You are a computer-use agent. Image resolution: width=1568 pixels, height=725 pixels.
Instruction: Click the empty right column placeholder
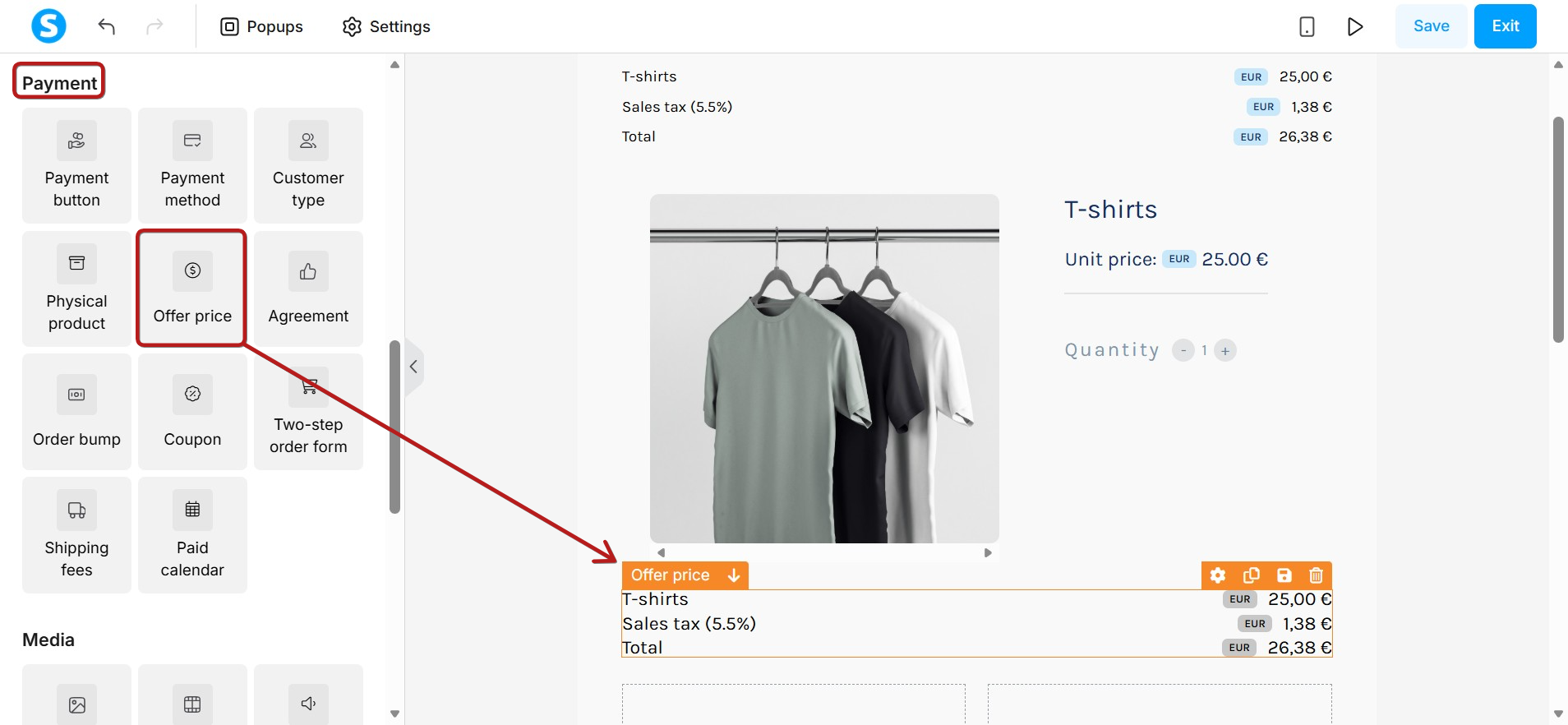(1160, 704)
